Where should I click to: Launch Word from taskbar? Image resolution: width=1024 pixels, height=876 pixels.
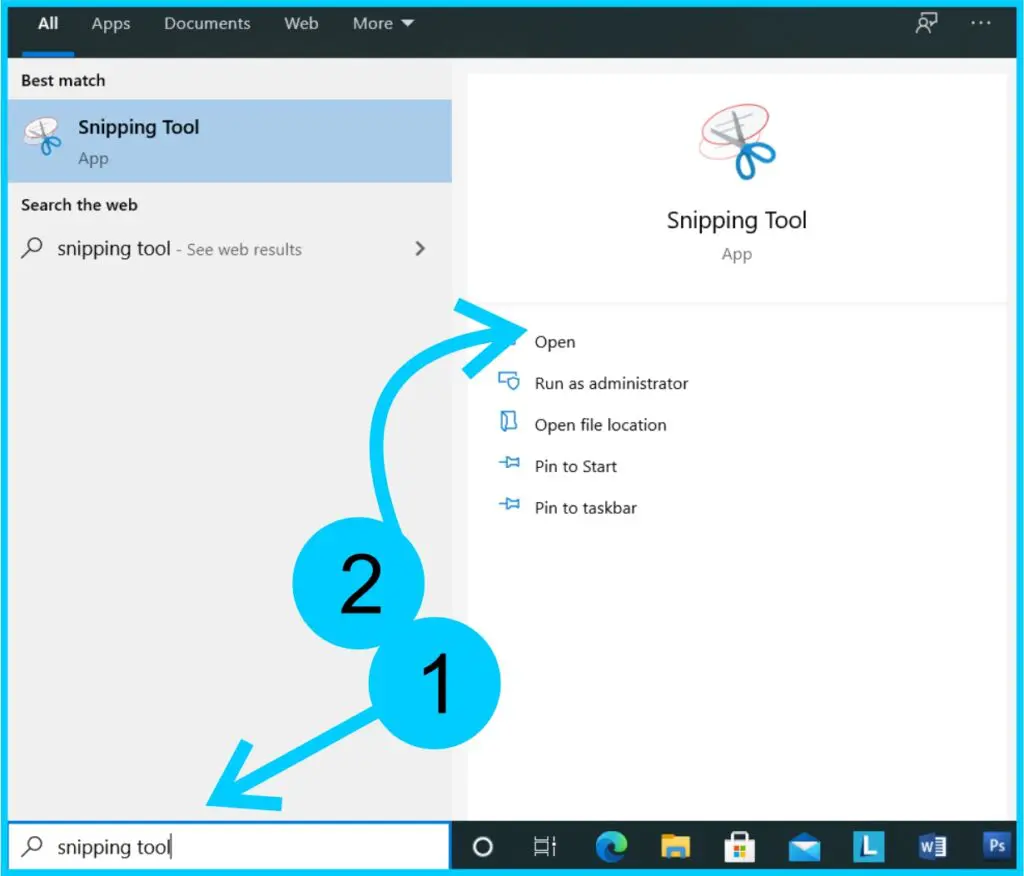933,847
